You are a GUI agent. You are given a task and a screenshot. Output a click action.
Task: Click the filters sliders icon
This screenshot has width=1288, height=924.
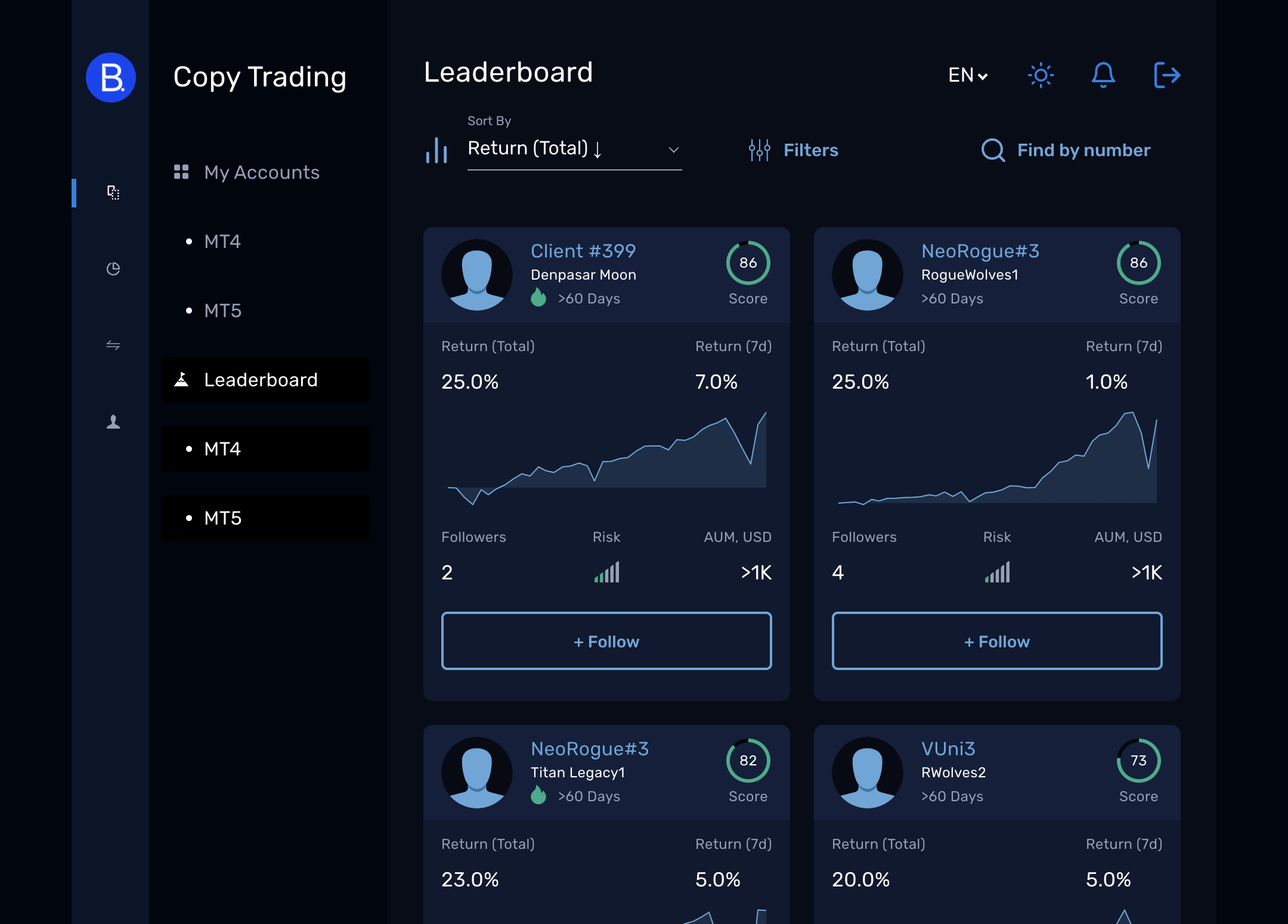click(759, 150)
